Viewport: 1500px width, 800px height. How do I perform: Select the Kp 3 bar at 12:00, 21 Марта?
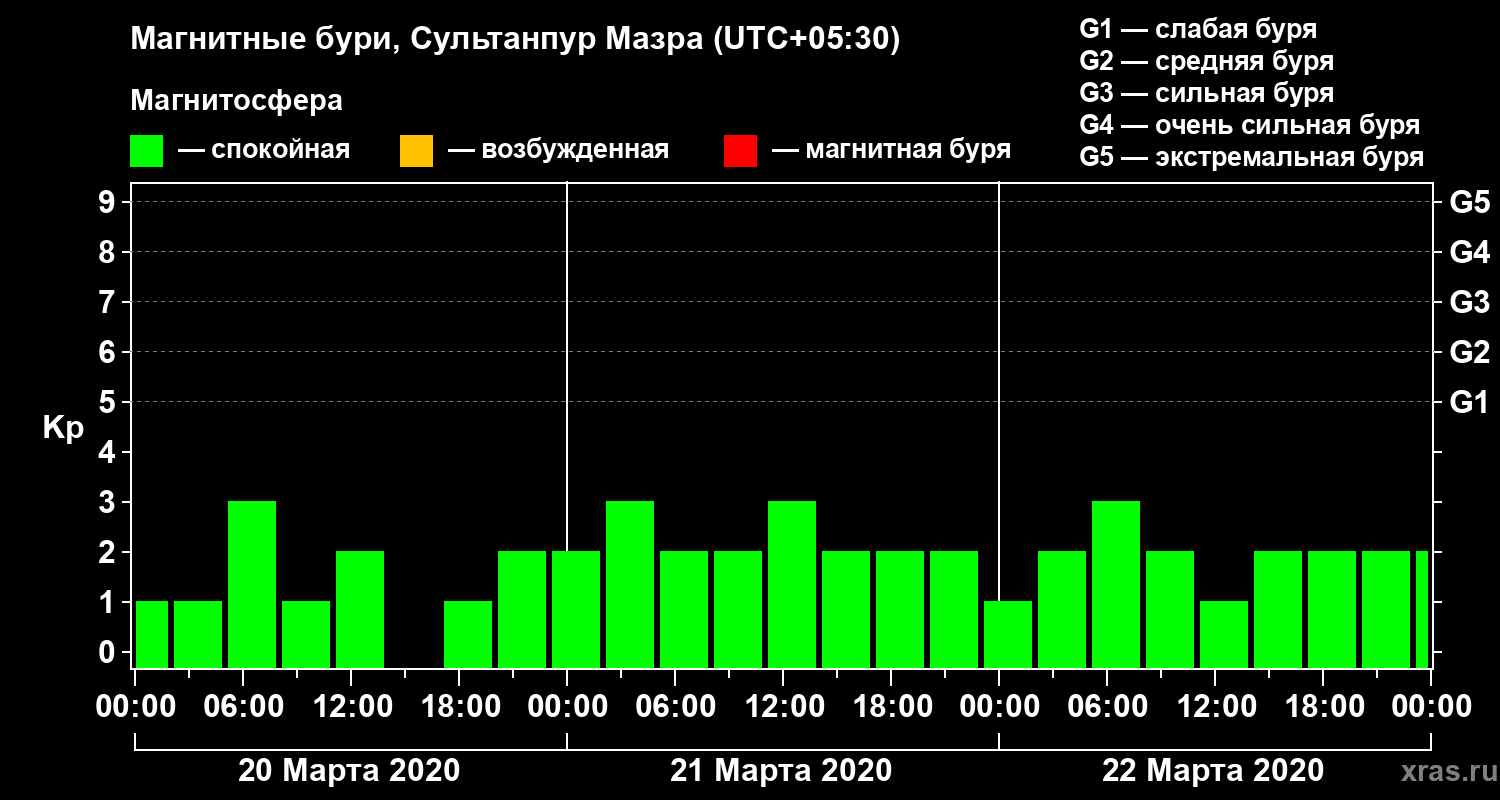(792, 584)
